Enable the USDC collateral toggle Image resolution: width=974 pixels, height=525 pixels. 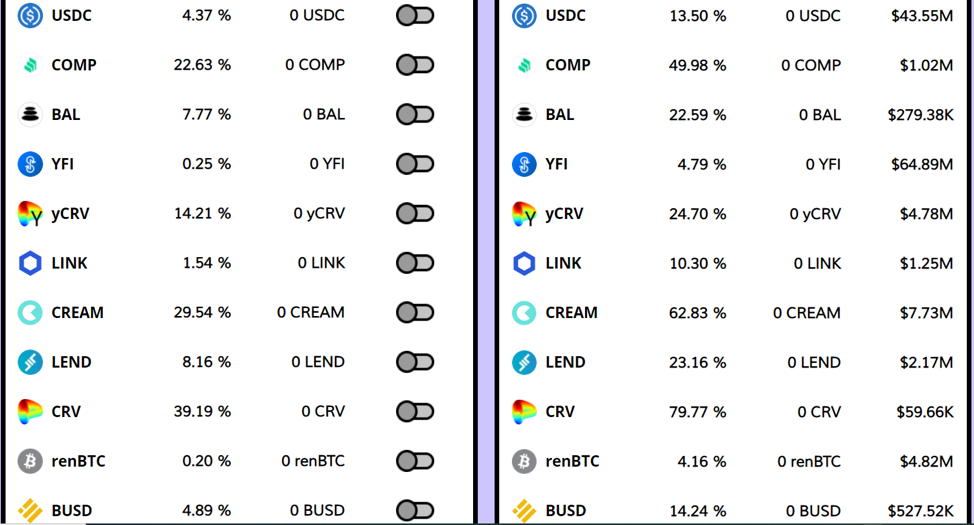click(415, 16)
